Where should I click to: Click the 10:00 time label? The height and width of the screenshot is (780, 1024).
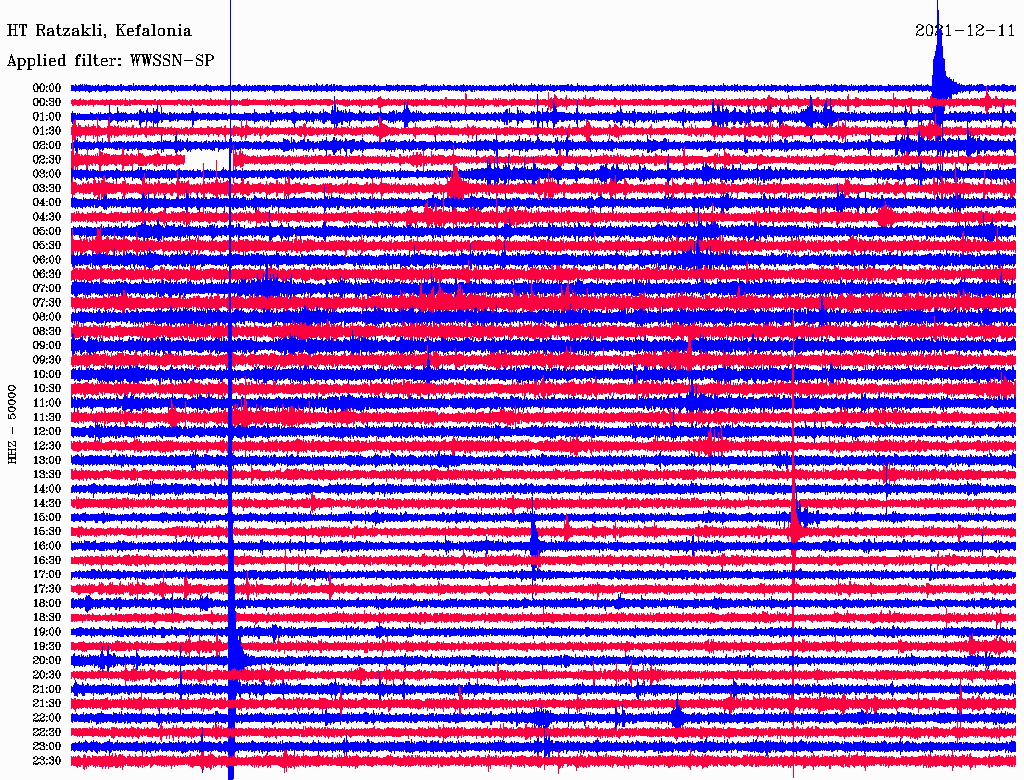click(47, 374)
